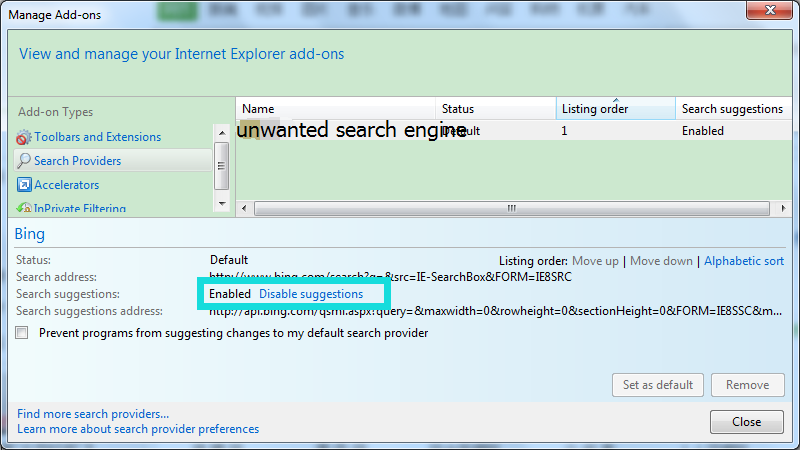Click Move down listing order link
This screenshot has height=450, width=800.
pyautogui.click(x=661, y=261)
